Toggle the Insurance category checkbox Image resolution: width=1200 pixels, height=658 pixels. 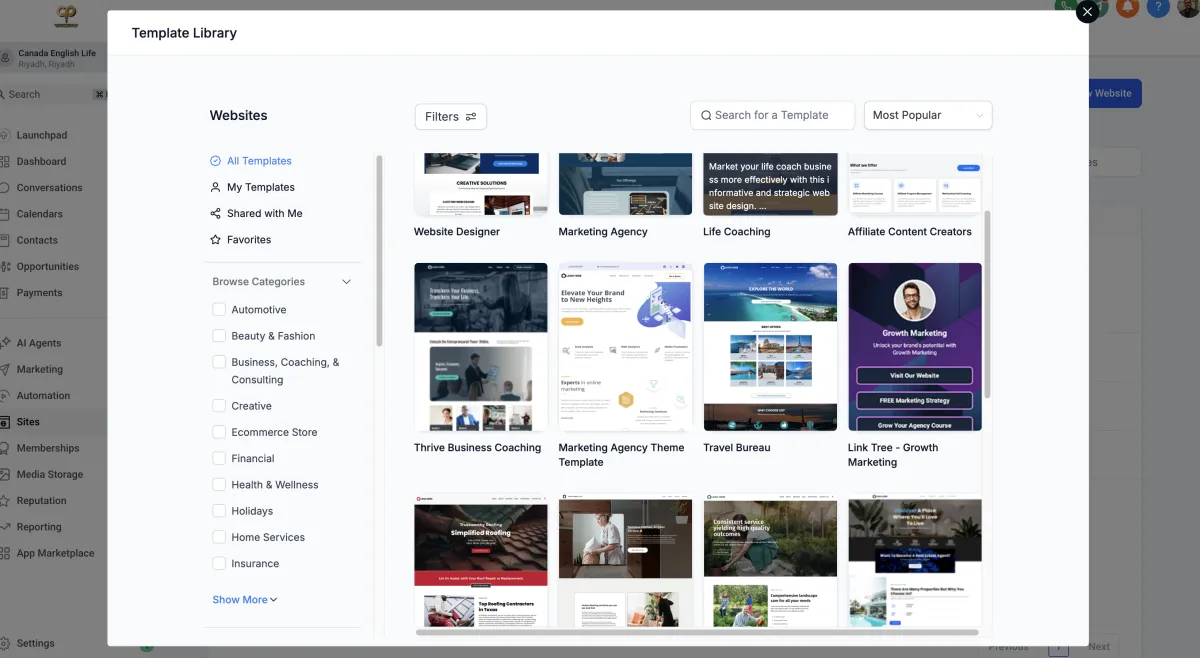click(x=219, y=564)
